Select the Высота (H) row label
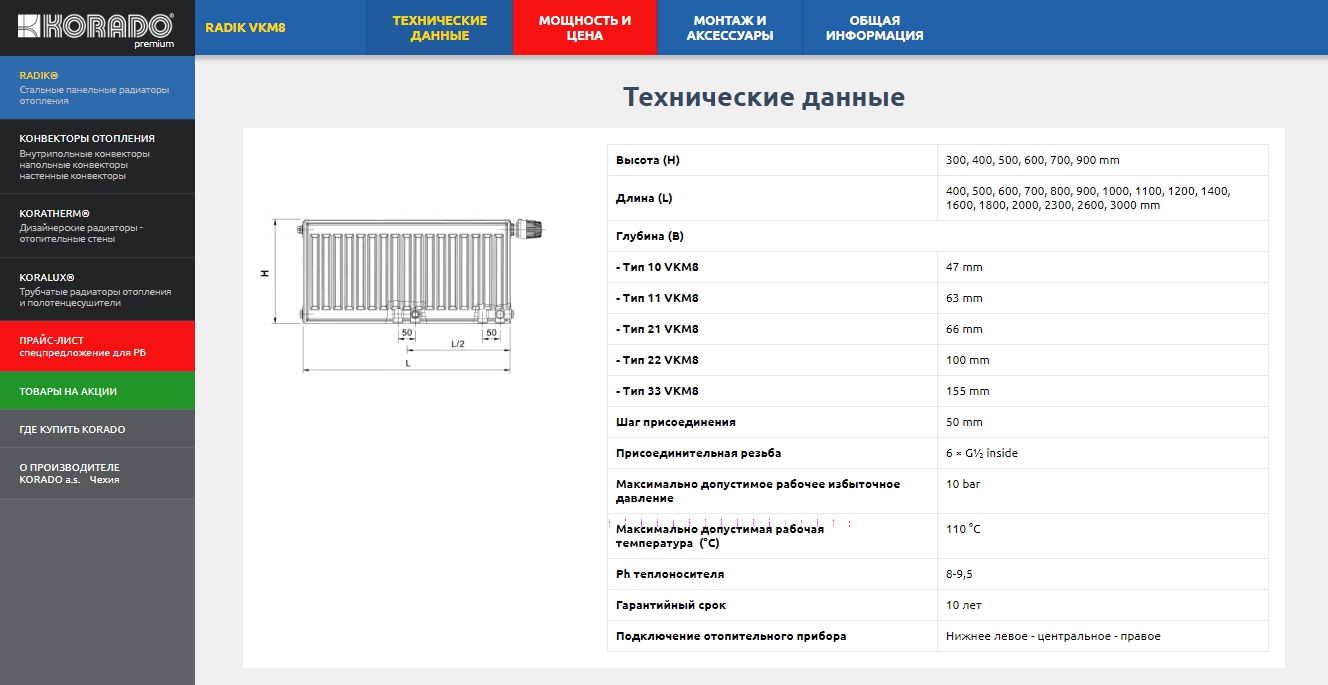Viewport: 1328px width, 685px height. tap(648, 160)
